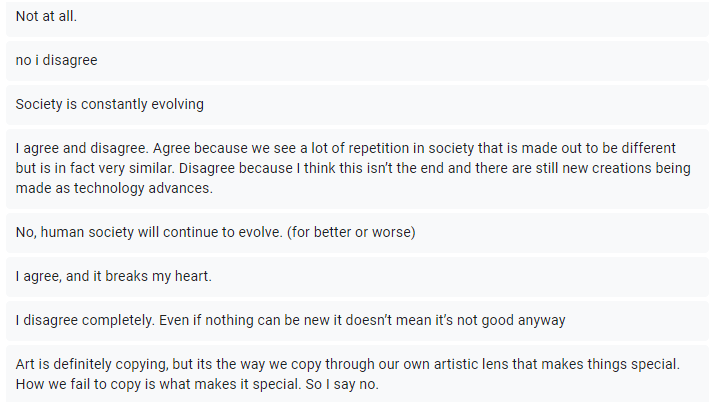
Task: Select the "no i disagree" response
Action: [x=57, y=60]
